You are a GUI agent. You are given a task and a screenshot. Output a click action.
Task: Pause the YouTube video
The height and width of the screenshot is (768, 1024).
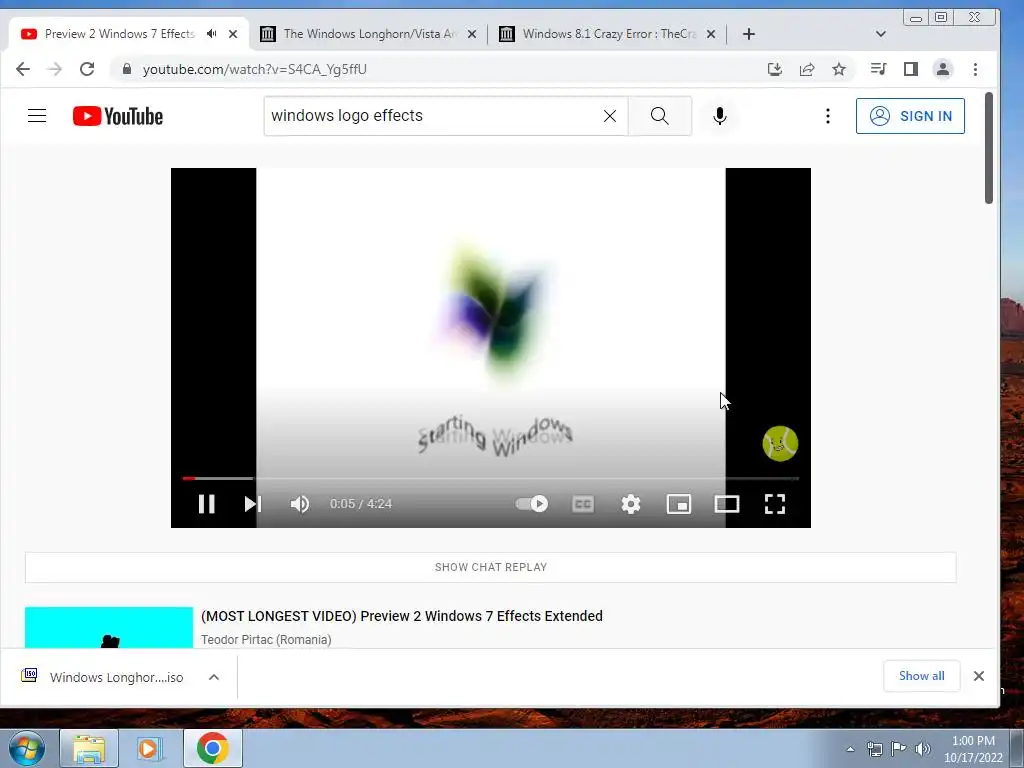tap(206, 504)
